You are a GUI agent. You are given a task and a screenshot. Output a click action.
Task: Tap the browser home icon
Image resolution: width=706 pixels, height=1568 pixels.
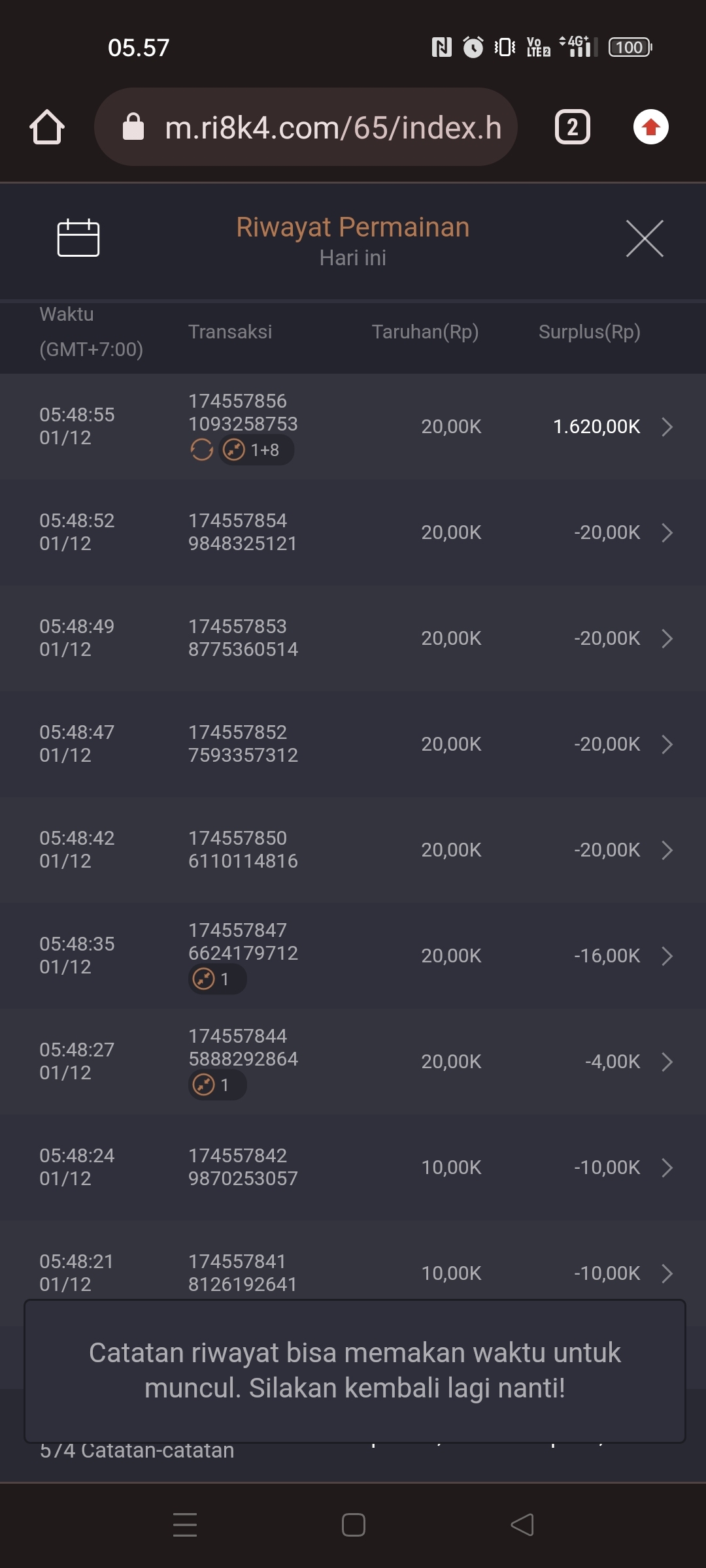point(47,127)
